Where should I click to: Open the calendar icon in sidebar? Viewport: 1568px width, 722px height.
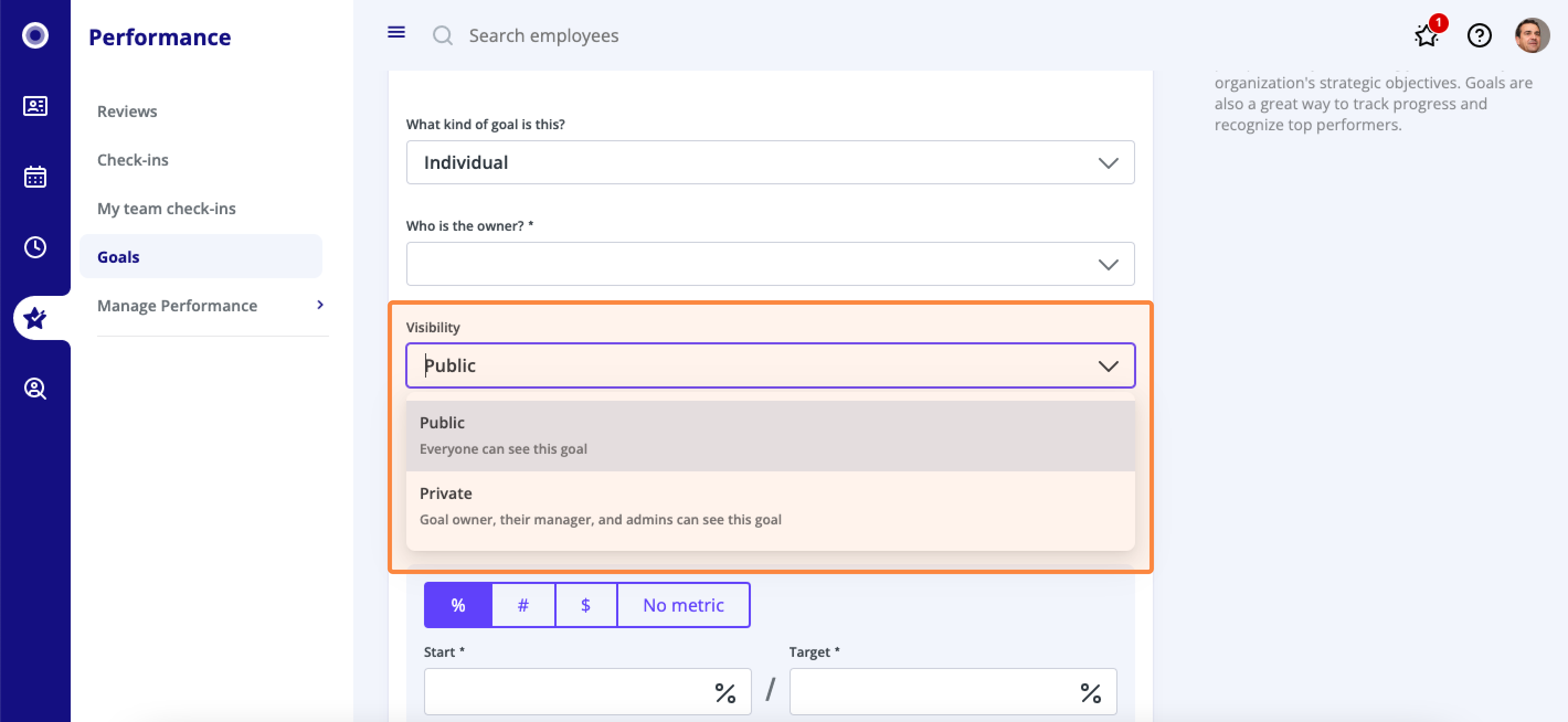point(35,177)
